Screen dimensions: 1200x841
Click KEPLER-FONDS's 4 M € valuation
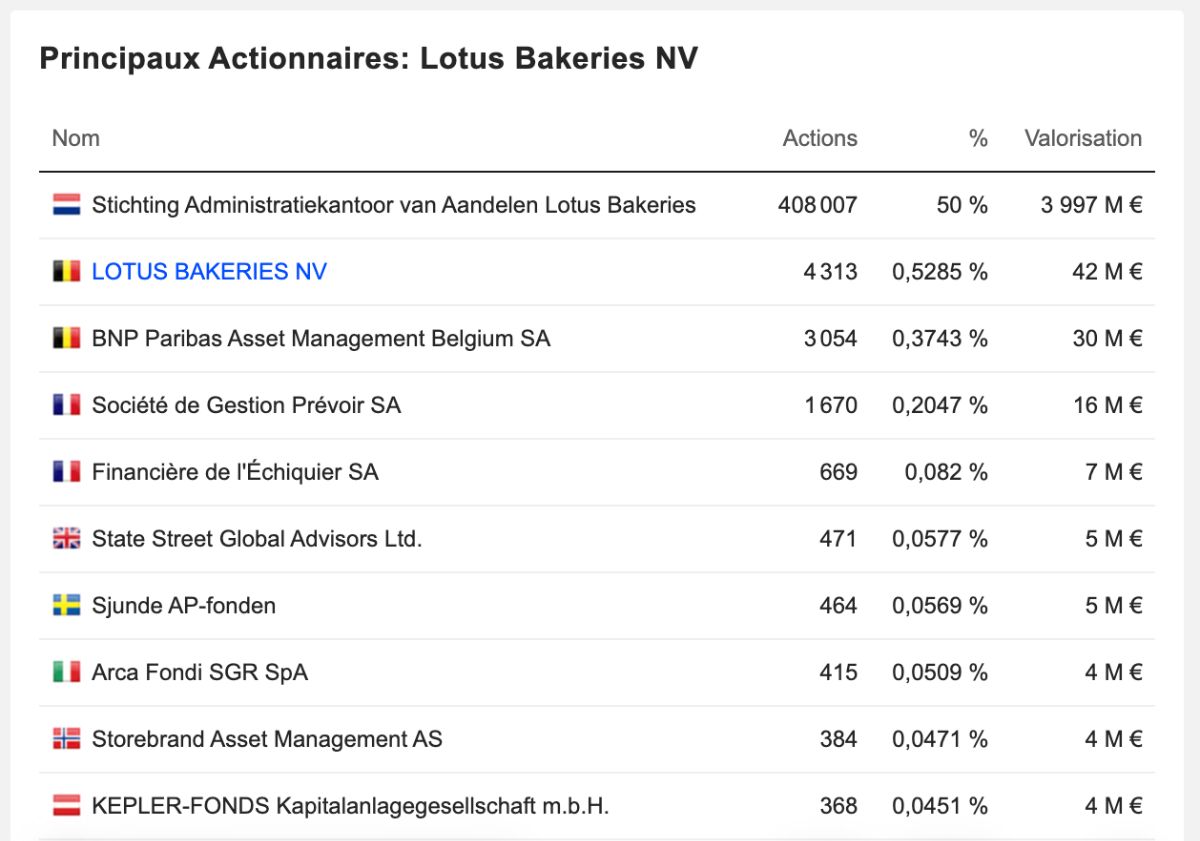pos(1113,805)
